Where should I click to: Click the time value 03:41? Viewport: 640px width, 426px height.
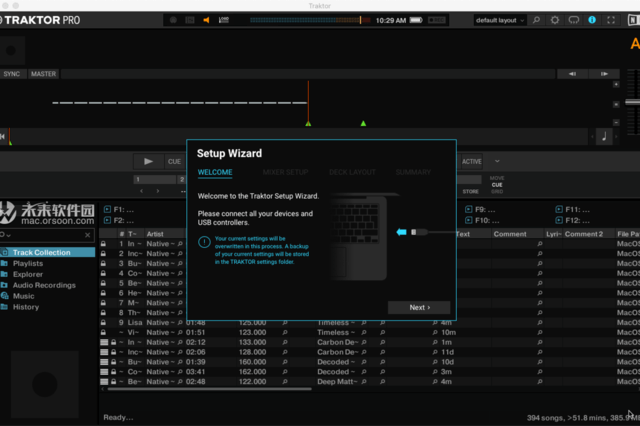click(196, 372)
